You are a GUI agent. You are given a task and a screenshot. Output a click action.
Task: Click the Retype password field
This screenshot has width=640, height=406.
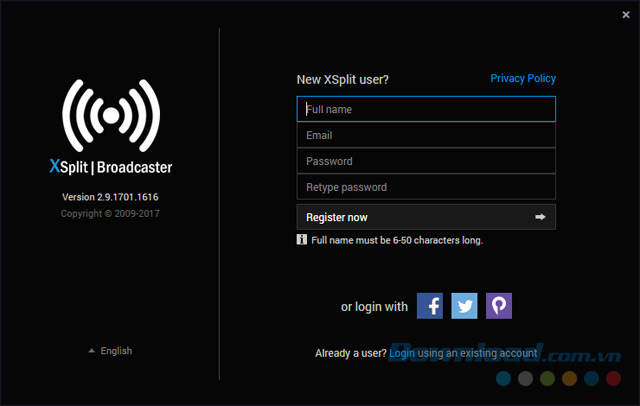pyautogui.click(x=426, y=187)
